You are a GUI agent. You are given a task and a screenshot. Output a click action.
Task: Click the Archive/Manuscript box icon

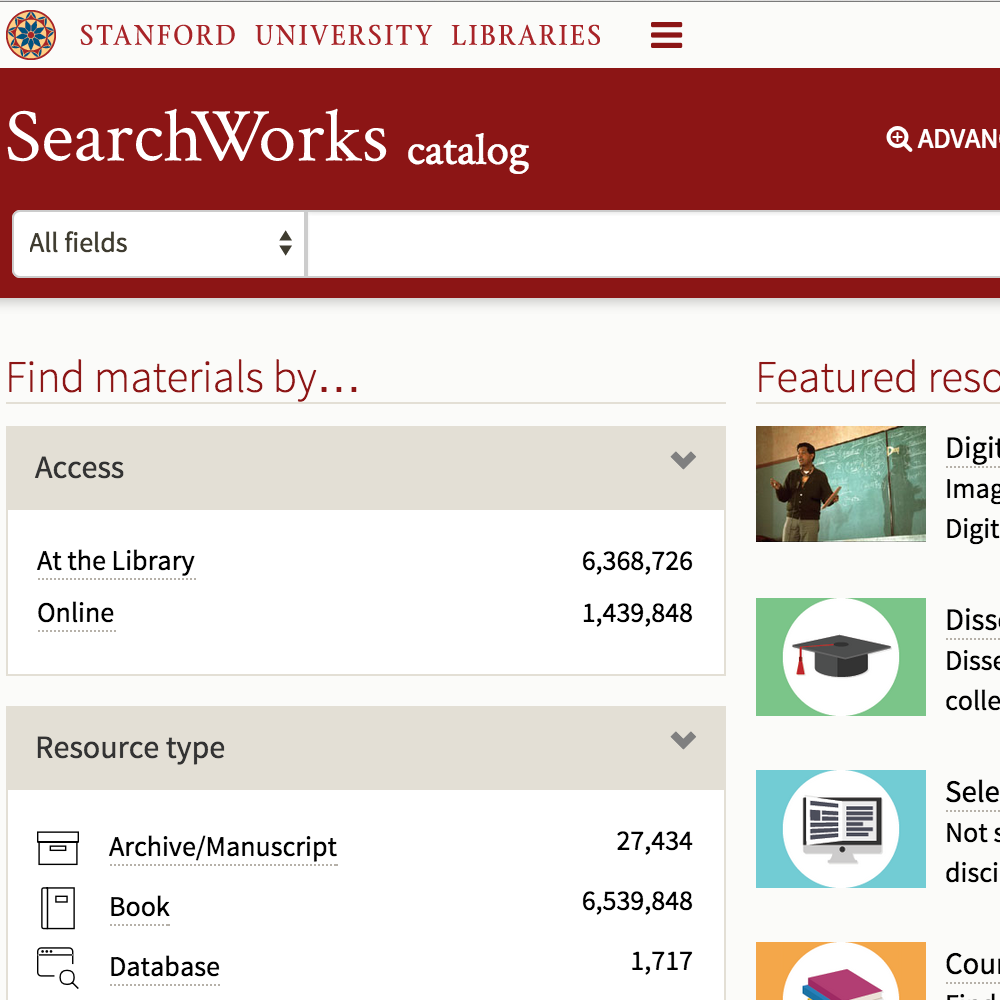58,848
